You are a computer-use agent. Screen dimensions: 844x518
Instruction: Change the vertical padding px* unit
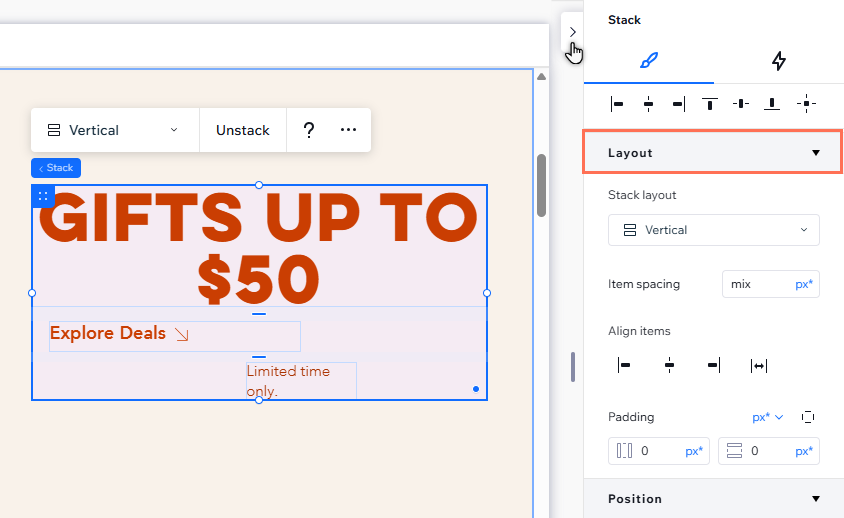tap(804, 451)
